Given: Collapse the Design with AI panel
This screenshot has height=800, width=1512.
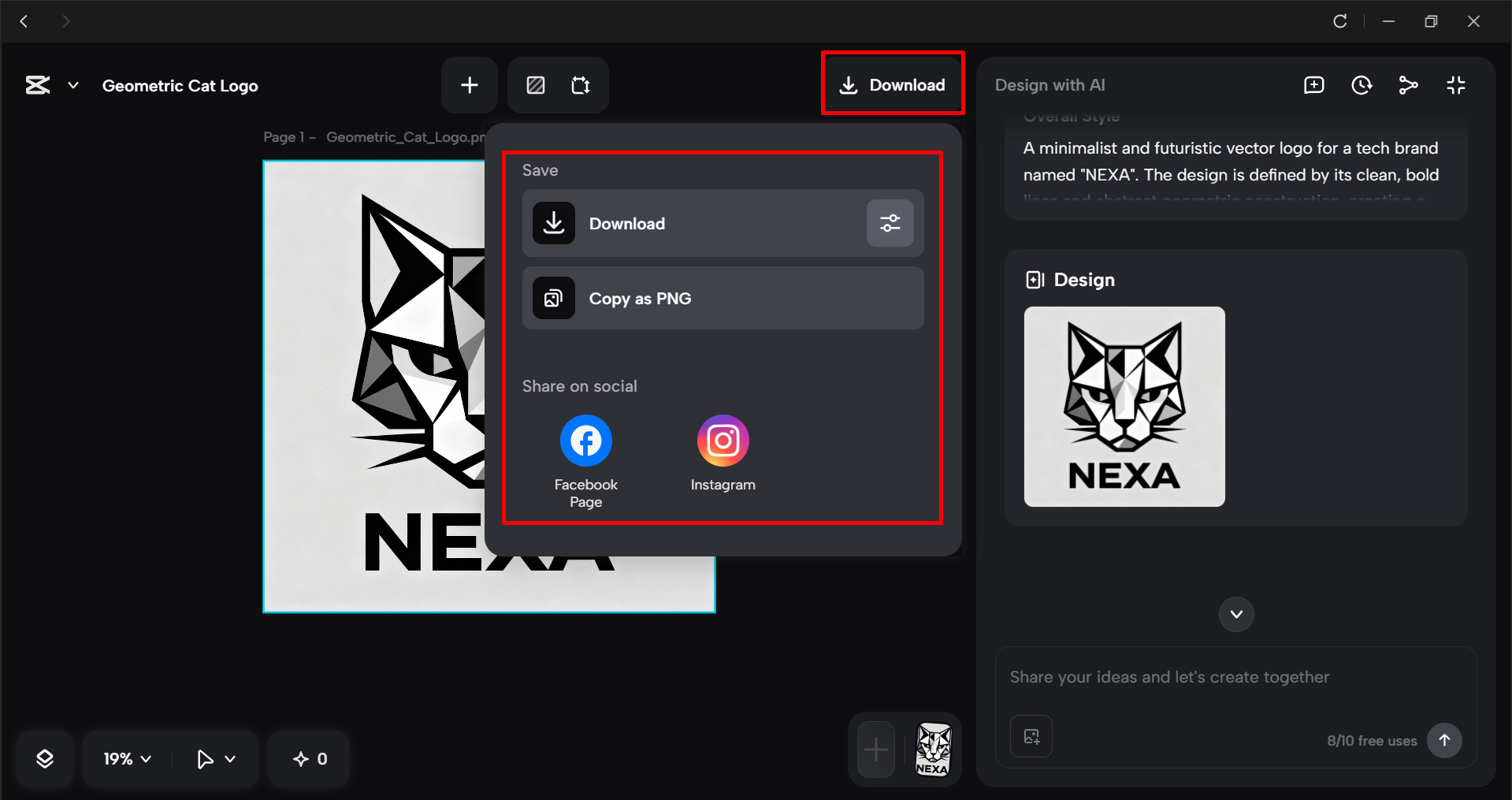Looking at the screenshot, I should coord(1456,85).
